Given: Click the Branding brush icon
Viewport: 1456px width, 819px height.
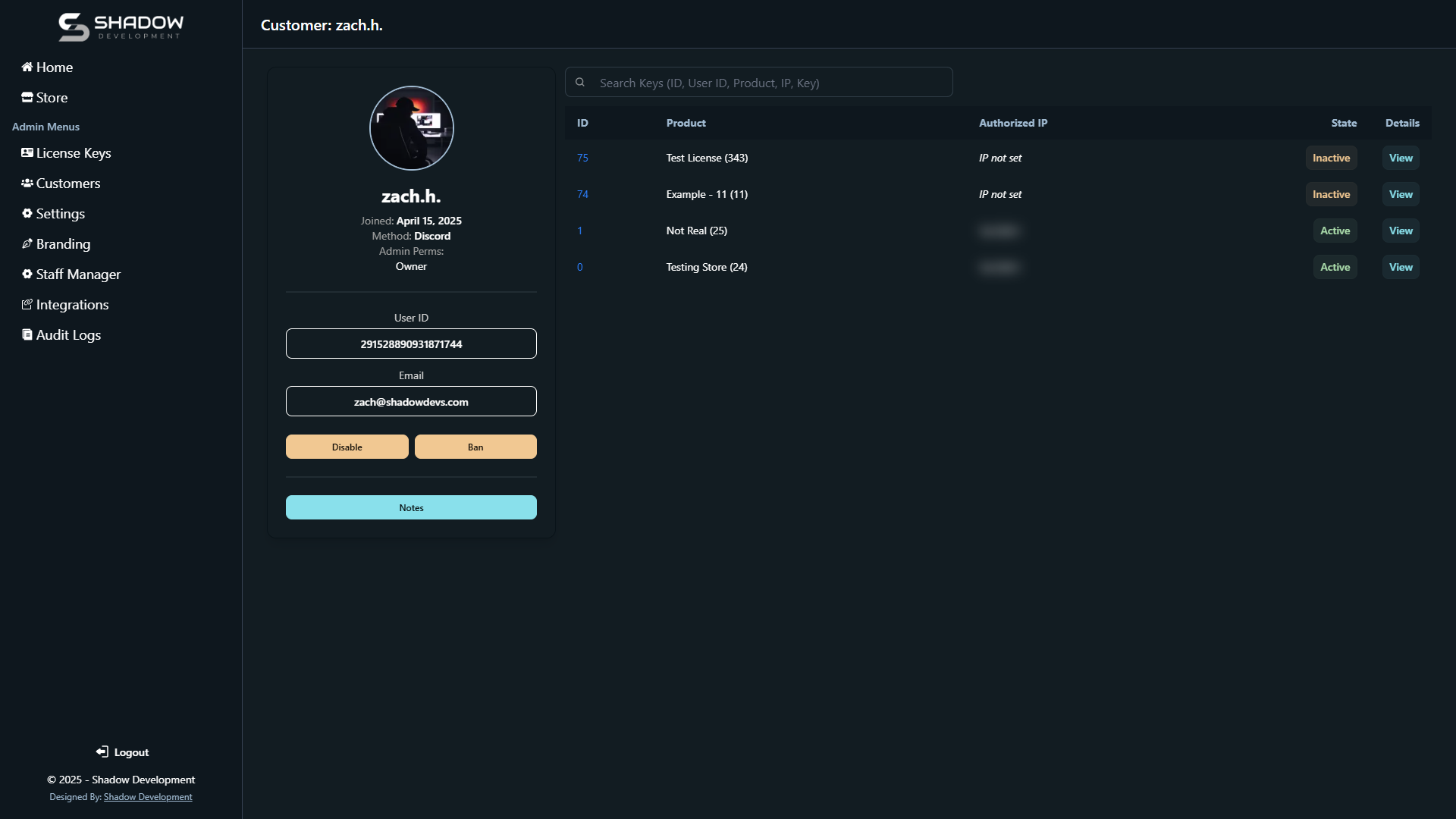Looking at the screenshot, I should pos(27,243).
